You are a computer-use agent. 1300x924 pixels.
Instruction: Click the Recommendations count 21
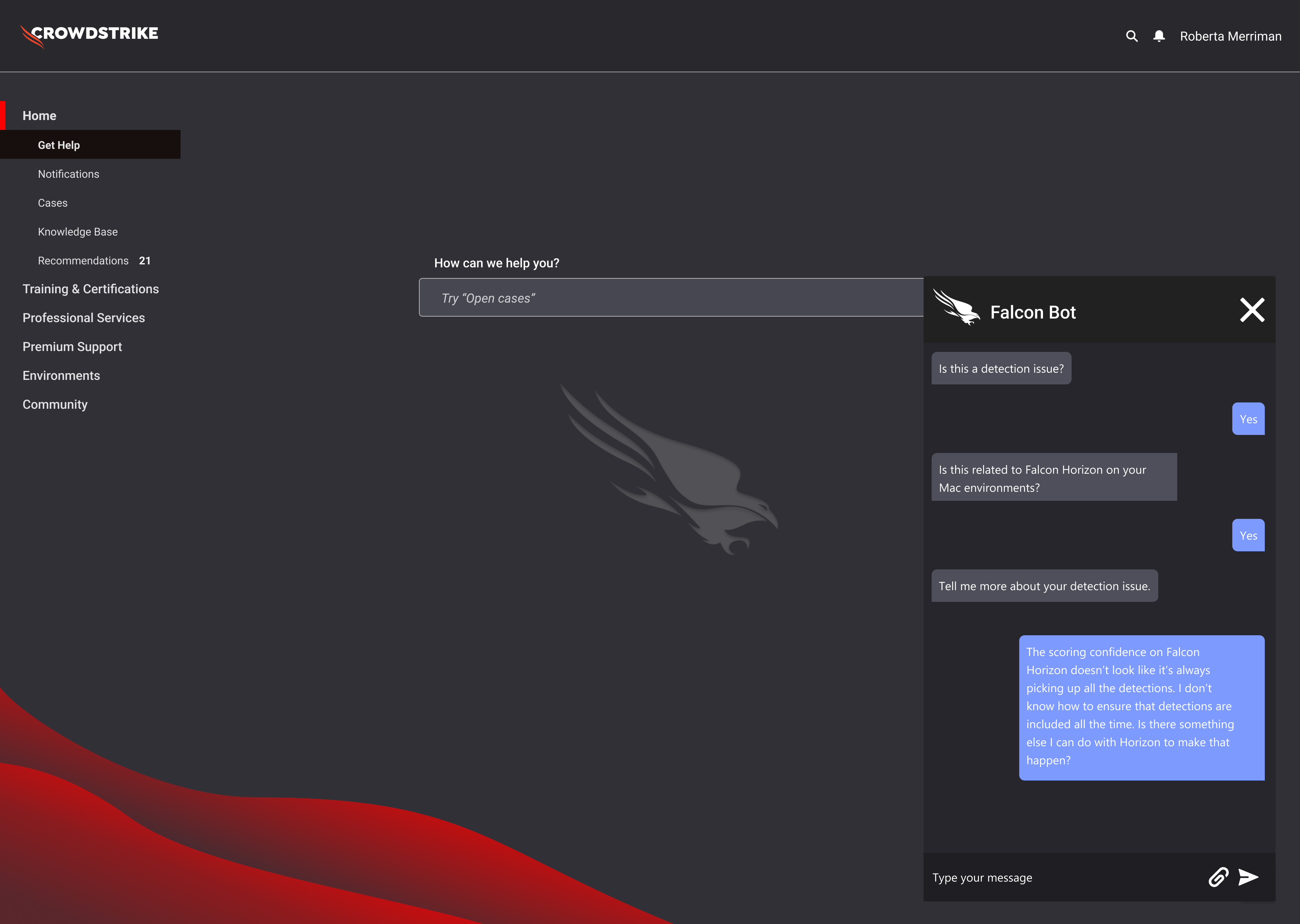pyautogui.click(x=144, y=260)
